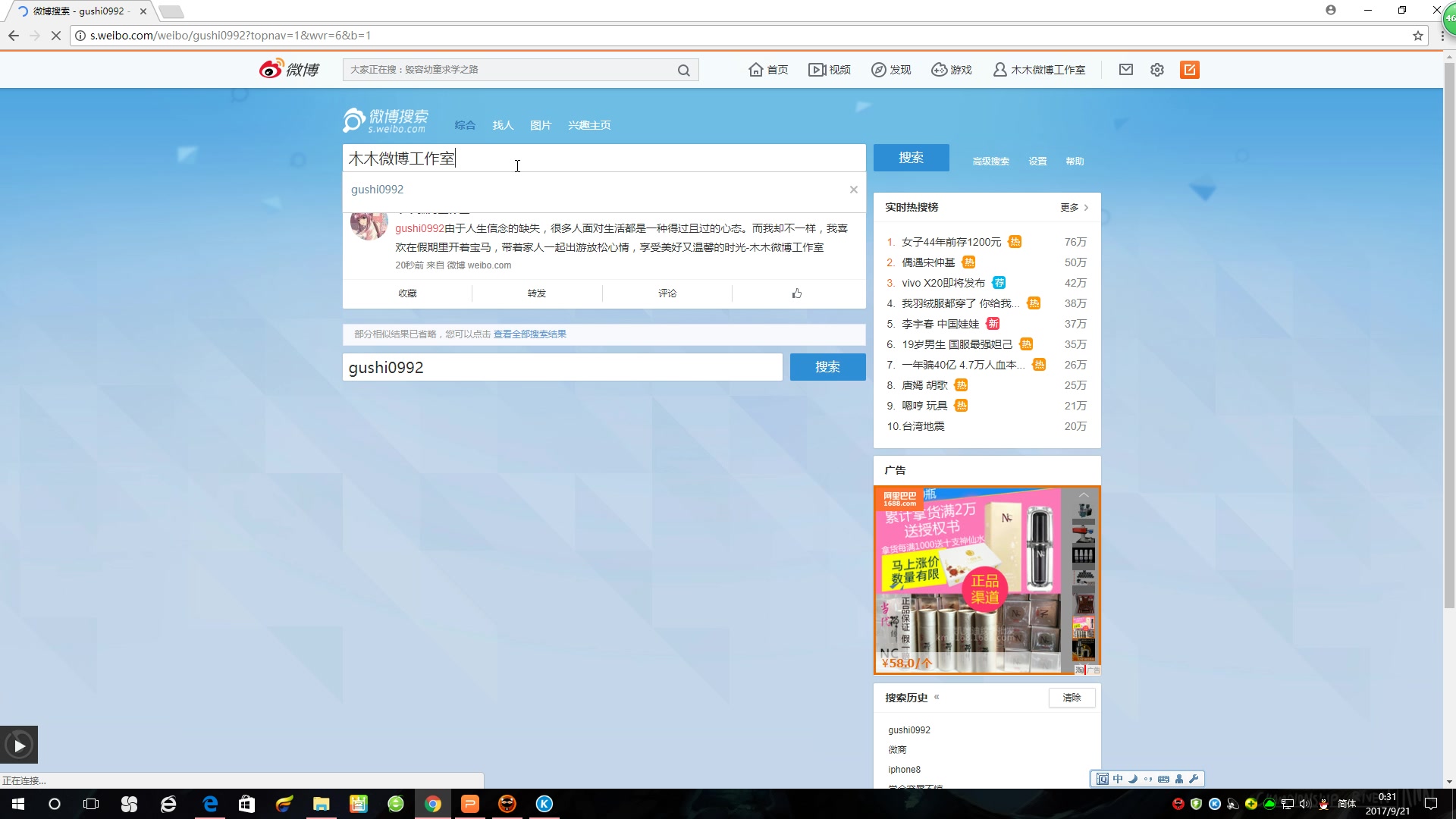Click 查看全部搜索结果 link
Viewport: 1456px width, 819px height.
tap(529, 334)
